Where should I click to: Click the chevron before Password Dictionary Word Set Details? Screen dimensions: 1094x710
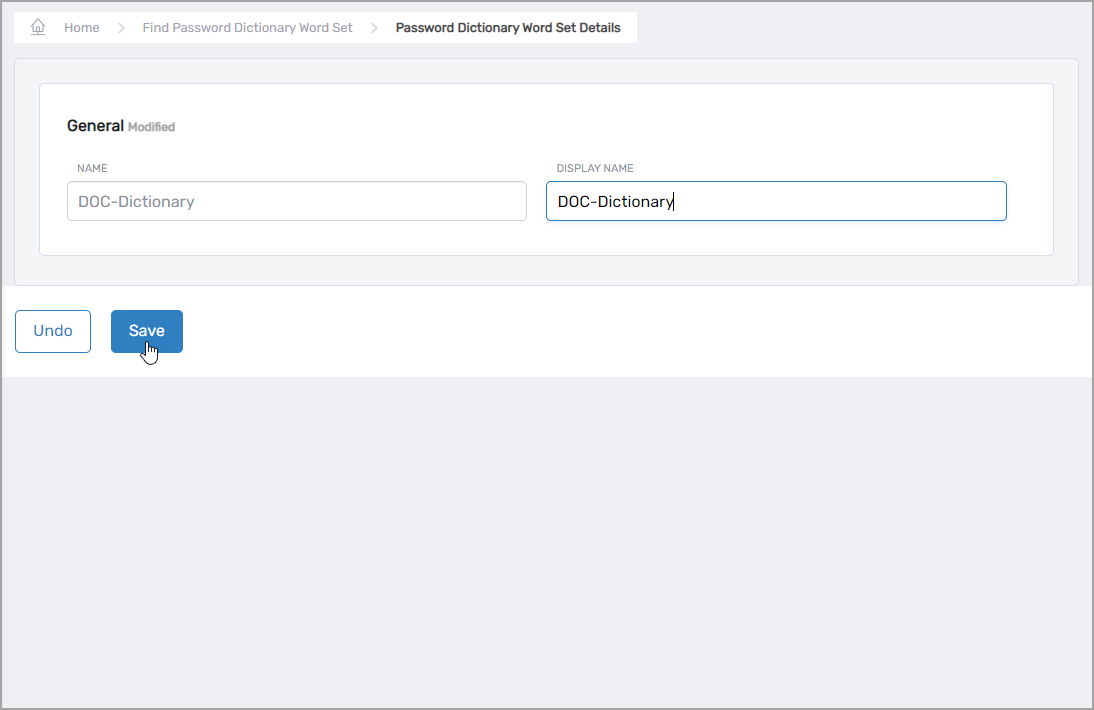click(x=375, y=28)
